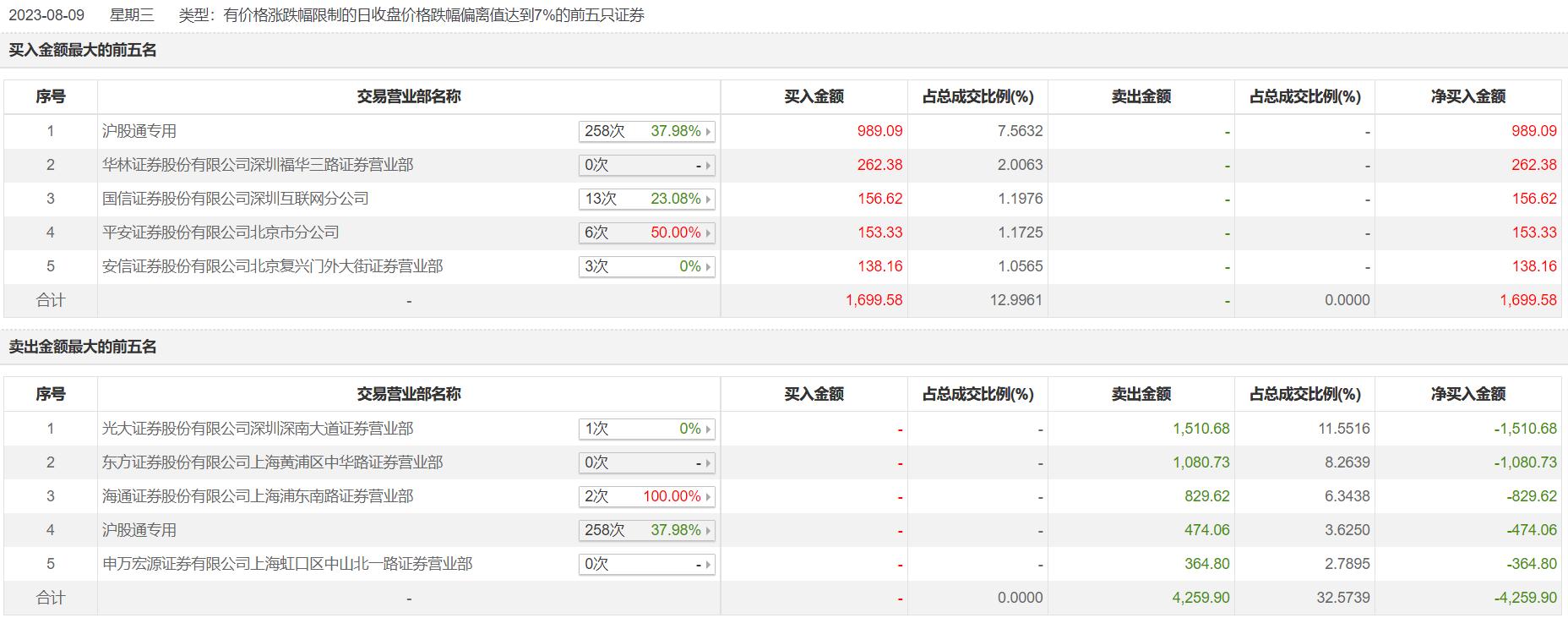Select sell amount 829.62 in 卖出金额 column
This screenshot has width=1568, height=618.
click(1206, 496)
